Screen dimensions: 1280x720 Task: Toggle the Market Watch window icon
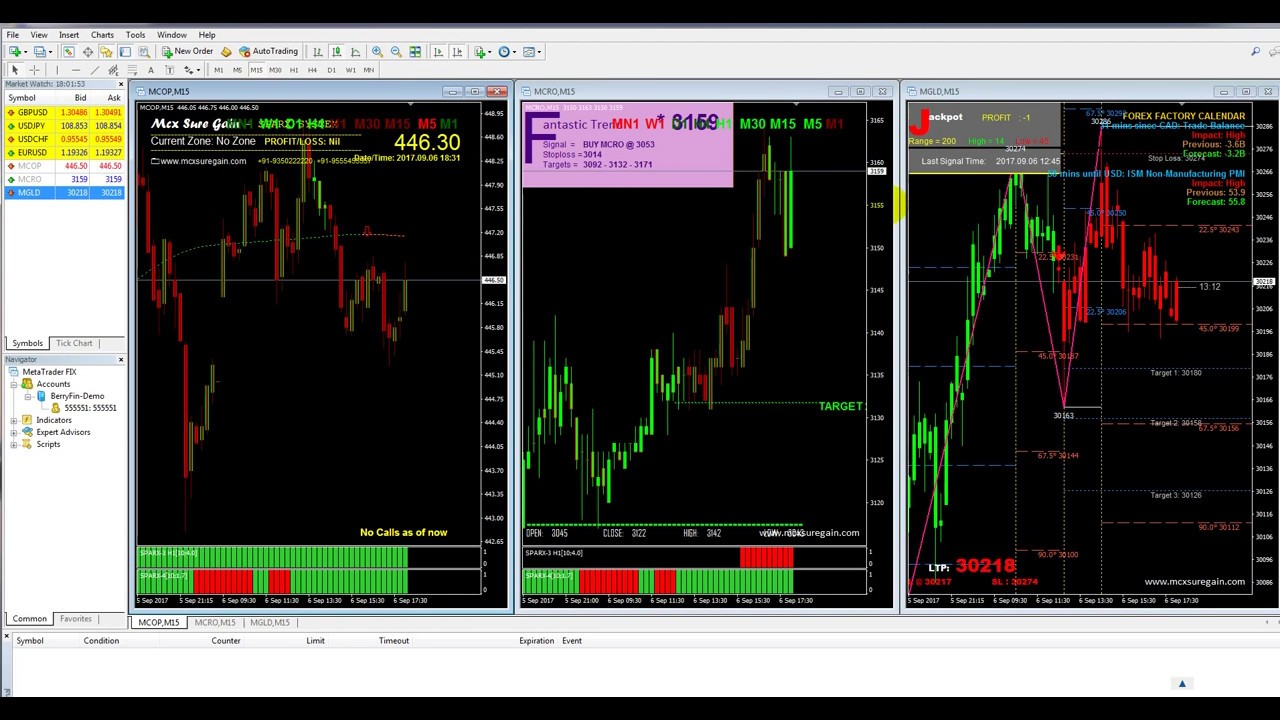pos(68,51)
